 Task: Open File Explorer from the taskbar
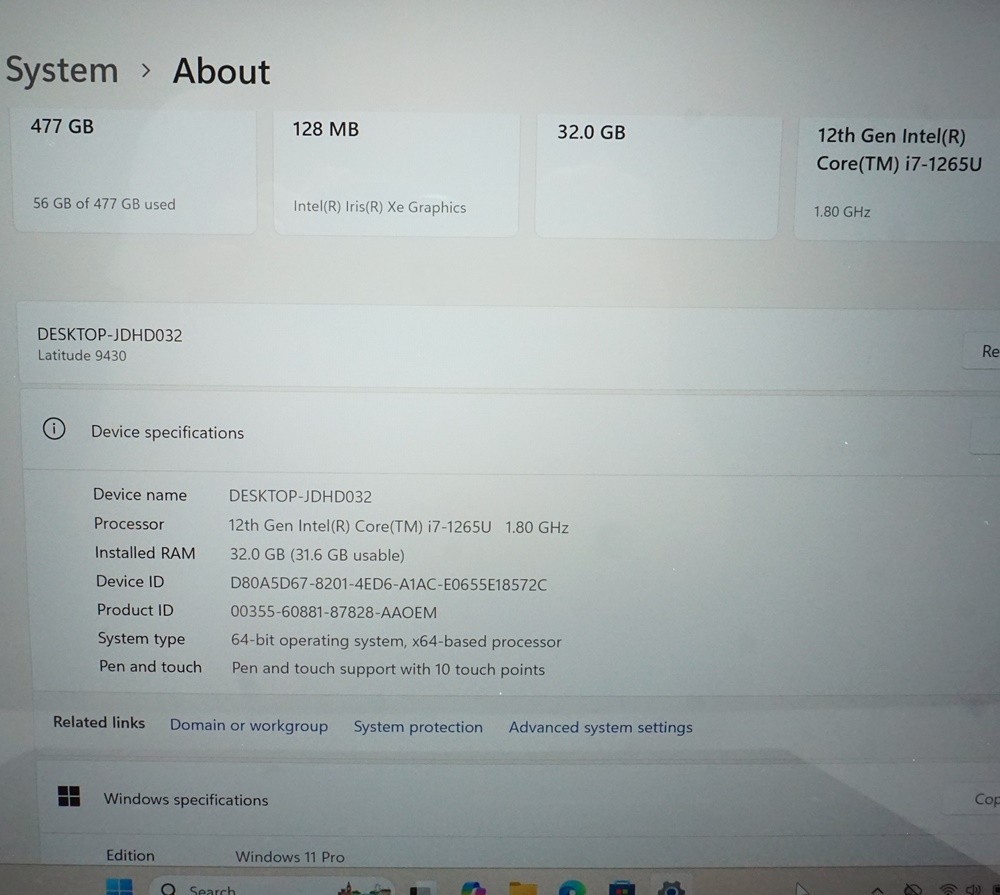[523, 888]
